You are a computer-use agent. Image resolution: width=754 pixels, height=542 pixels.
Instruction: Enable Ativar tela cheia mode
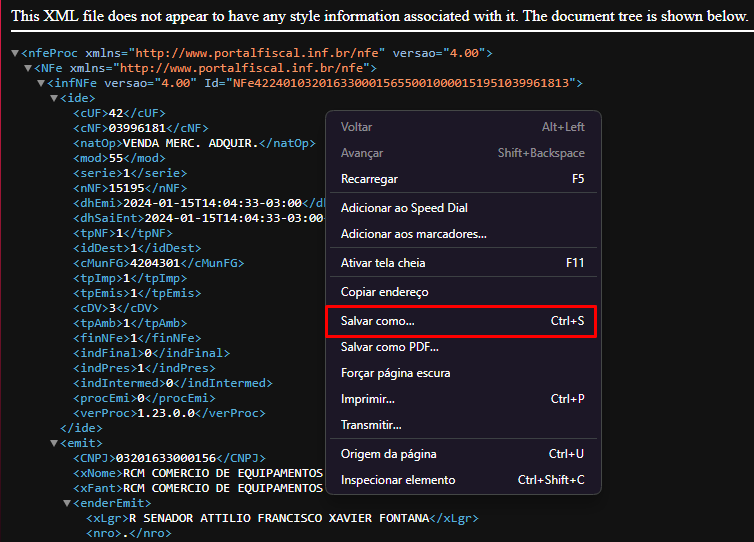(383, 263)
